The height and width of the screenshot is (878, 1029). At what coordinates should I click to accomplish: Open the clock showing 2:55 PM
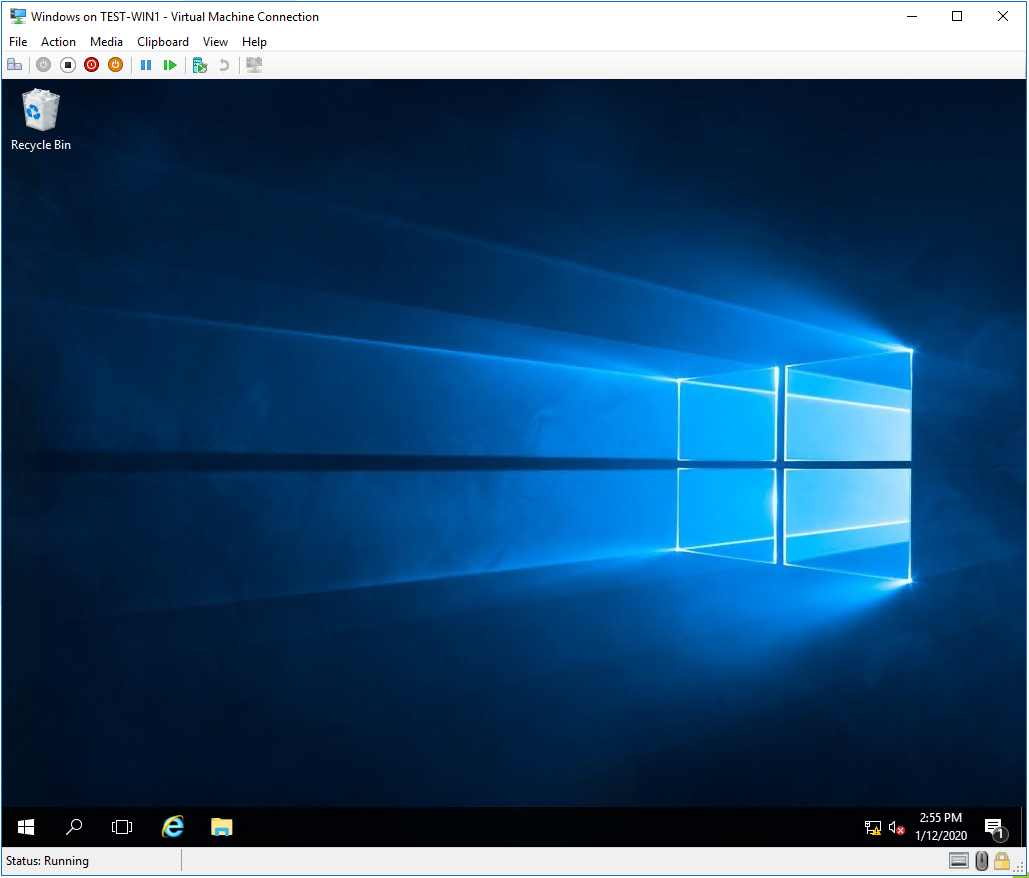coord(941,827)
